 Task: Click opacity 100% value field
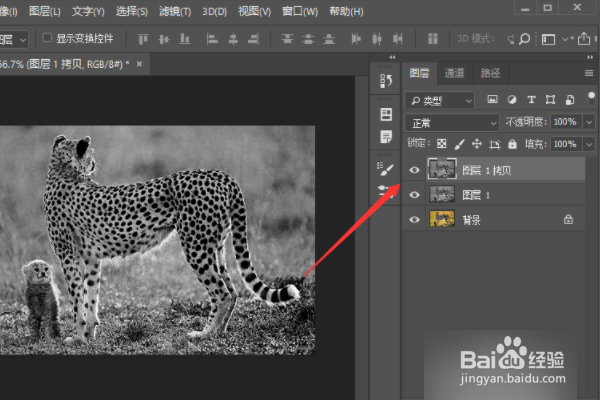(x=566, y=122)
